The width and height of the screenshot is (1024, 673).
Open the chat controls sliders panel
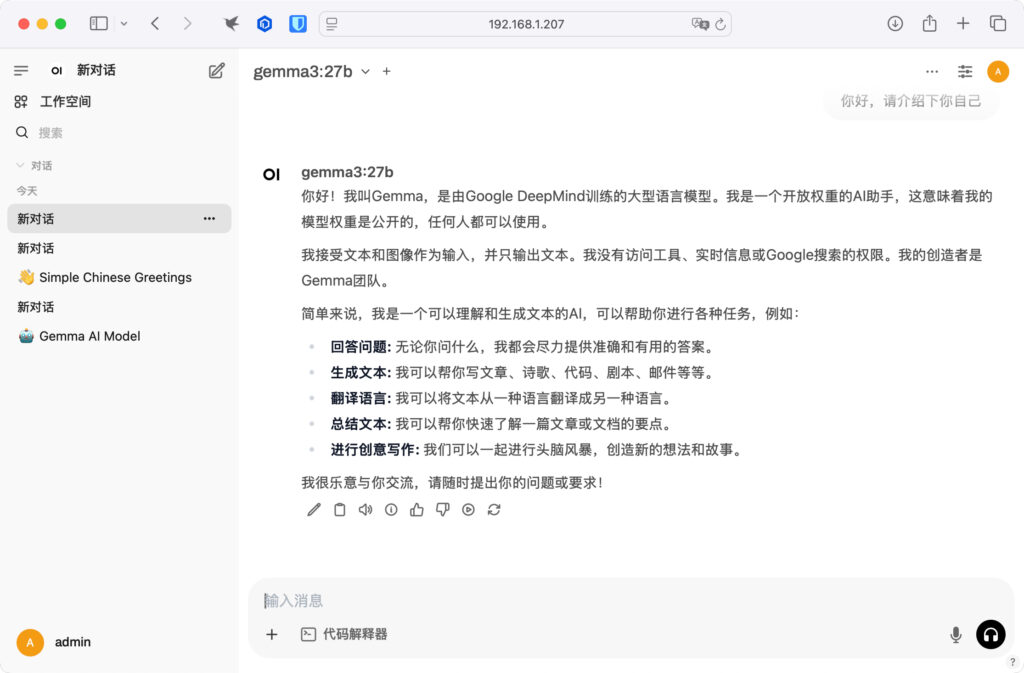click(x=965, y=71)
